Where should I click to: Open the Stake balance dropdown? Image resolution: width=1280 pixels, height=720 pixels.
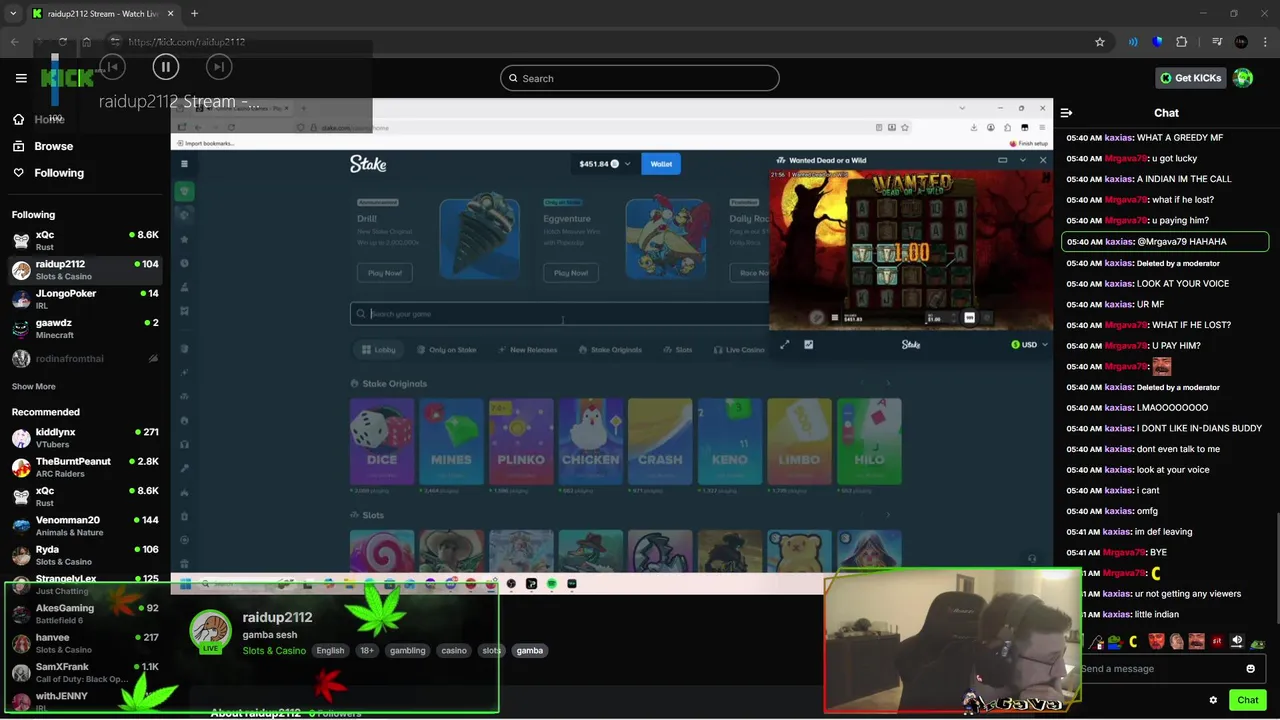tap(605, 164)
